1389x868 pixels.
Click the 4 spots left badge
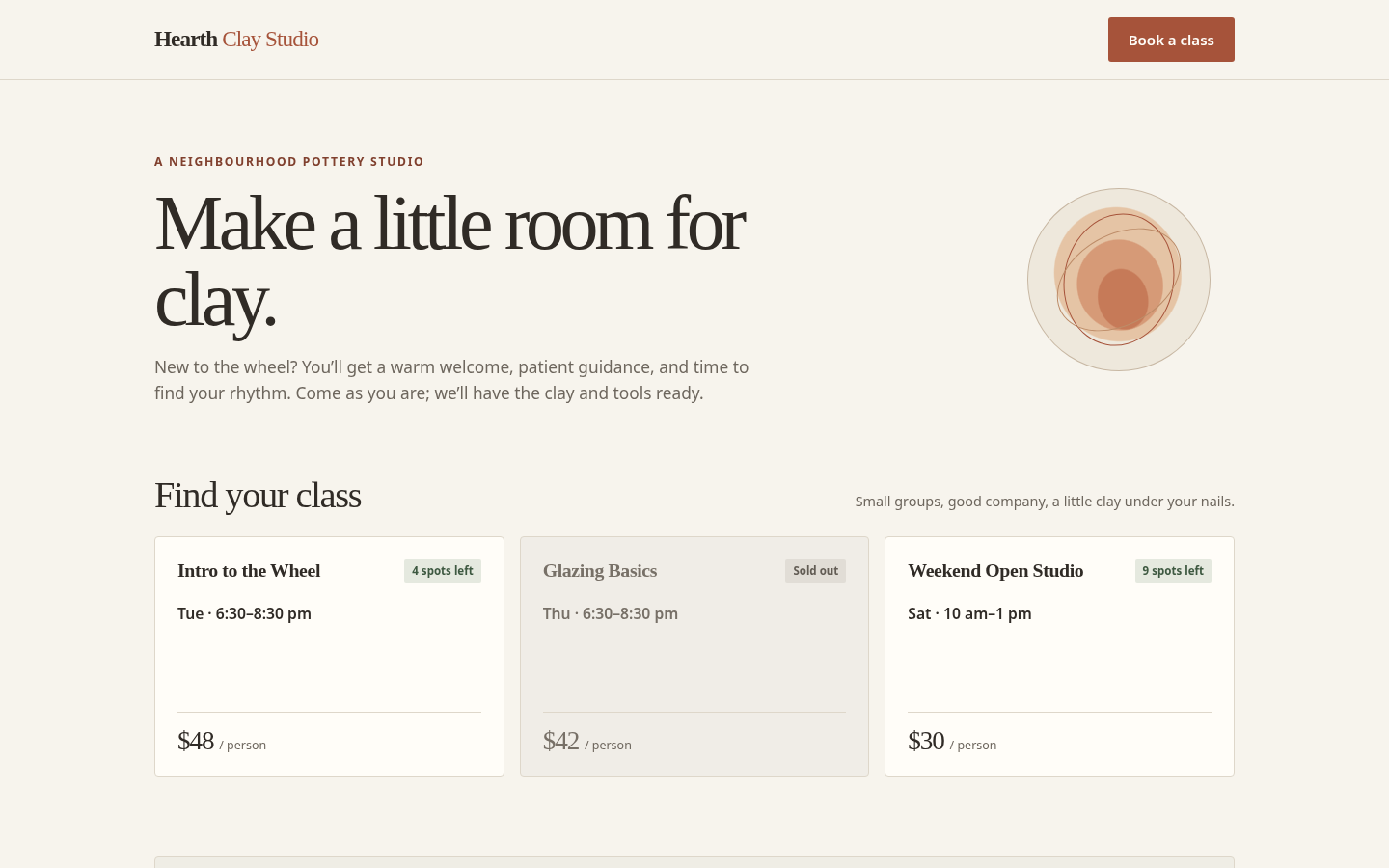[x=443, y=571]
